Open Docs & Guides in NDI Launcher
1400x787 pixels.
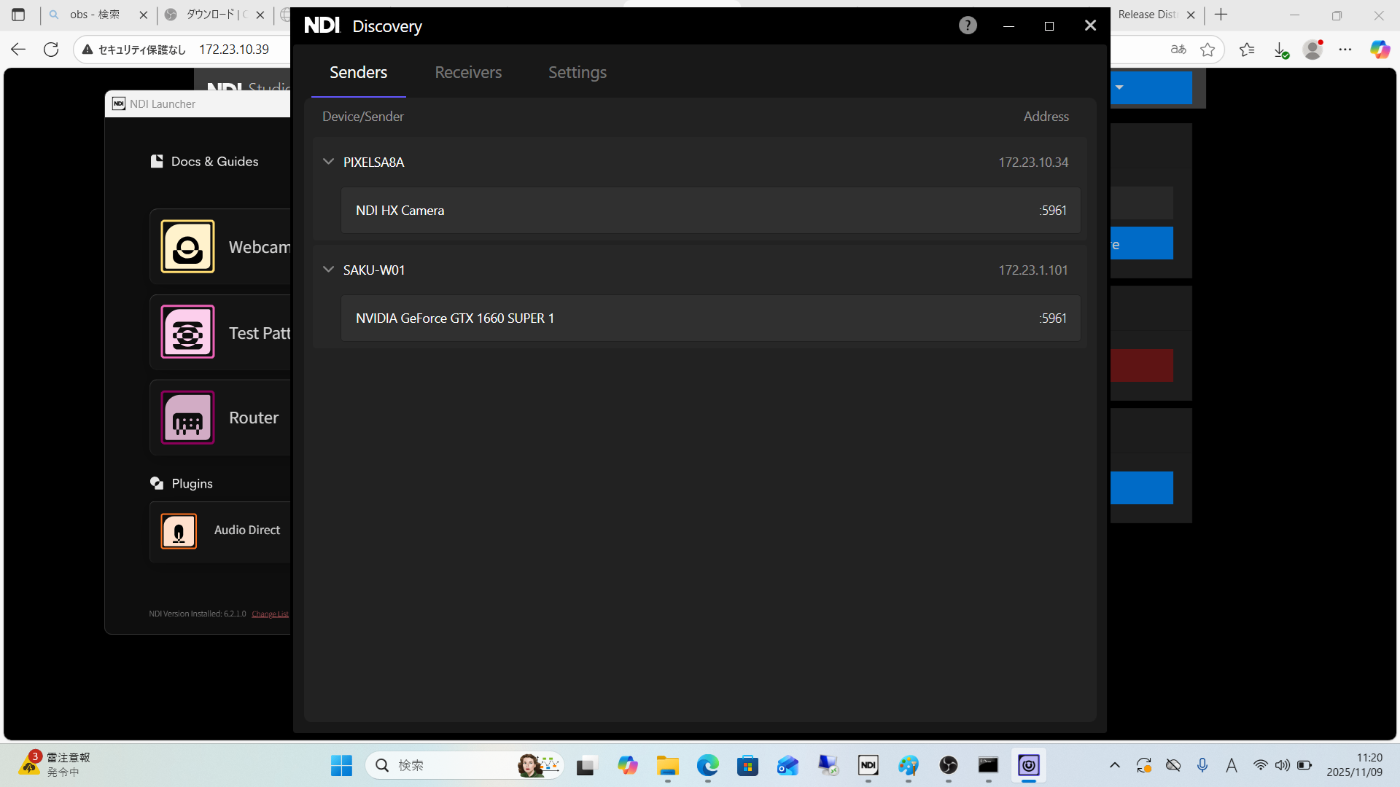click(x=204, y=161)
